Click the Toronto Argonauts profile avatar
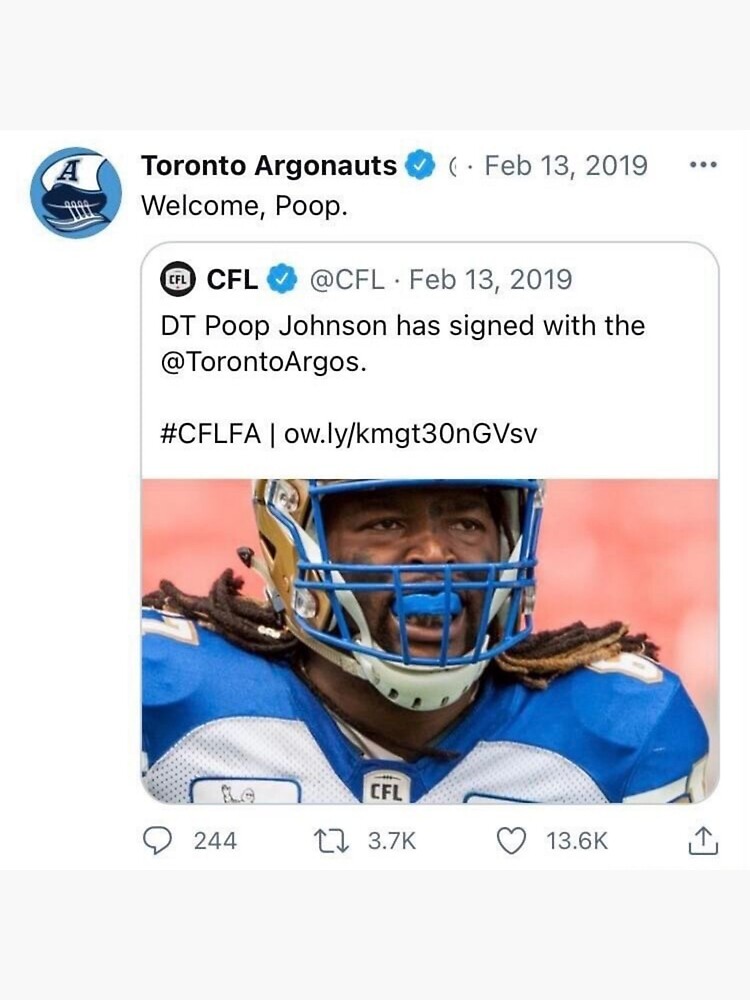The height and width of the screenshot is (1000, 750). tap(76, 193)
